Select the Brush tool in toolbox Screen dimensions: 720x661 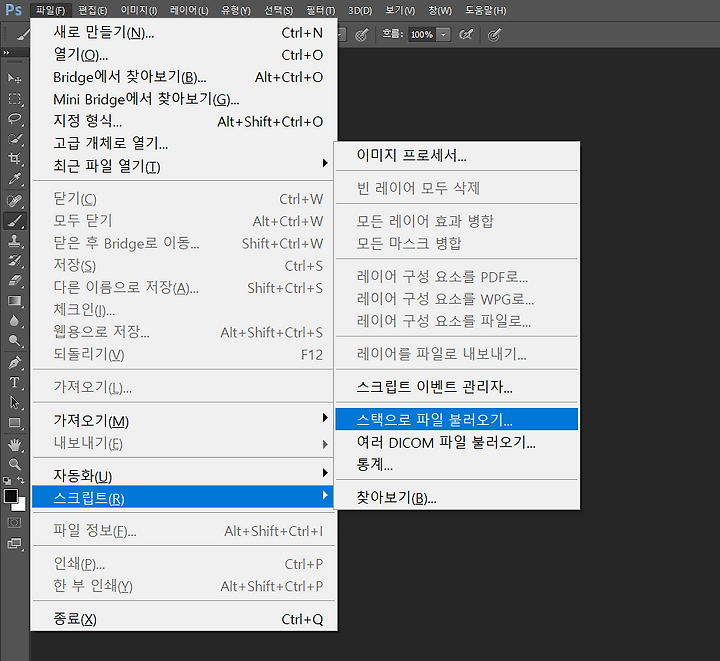14,221
